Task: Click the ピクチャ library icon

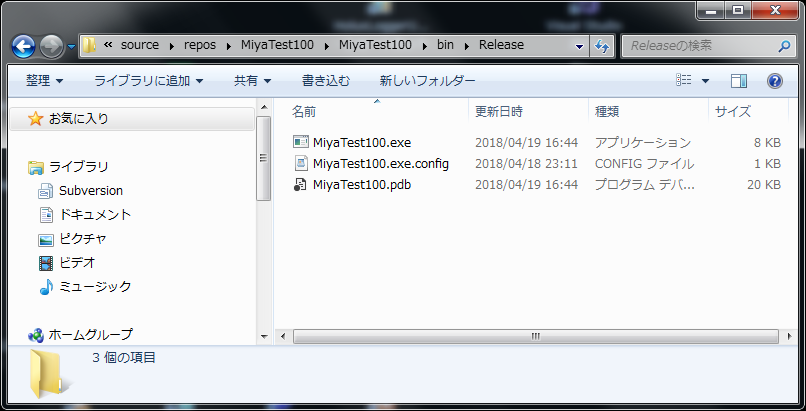Action: (46, 239)
